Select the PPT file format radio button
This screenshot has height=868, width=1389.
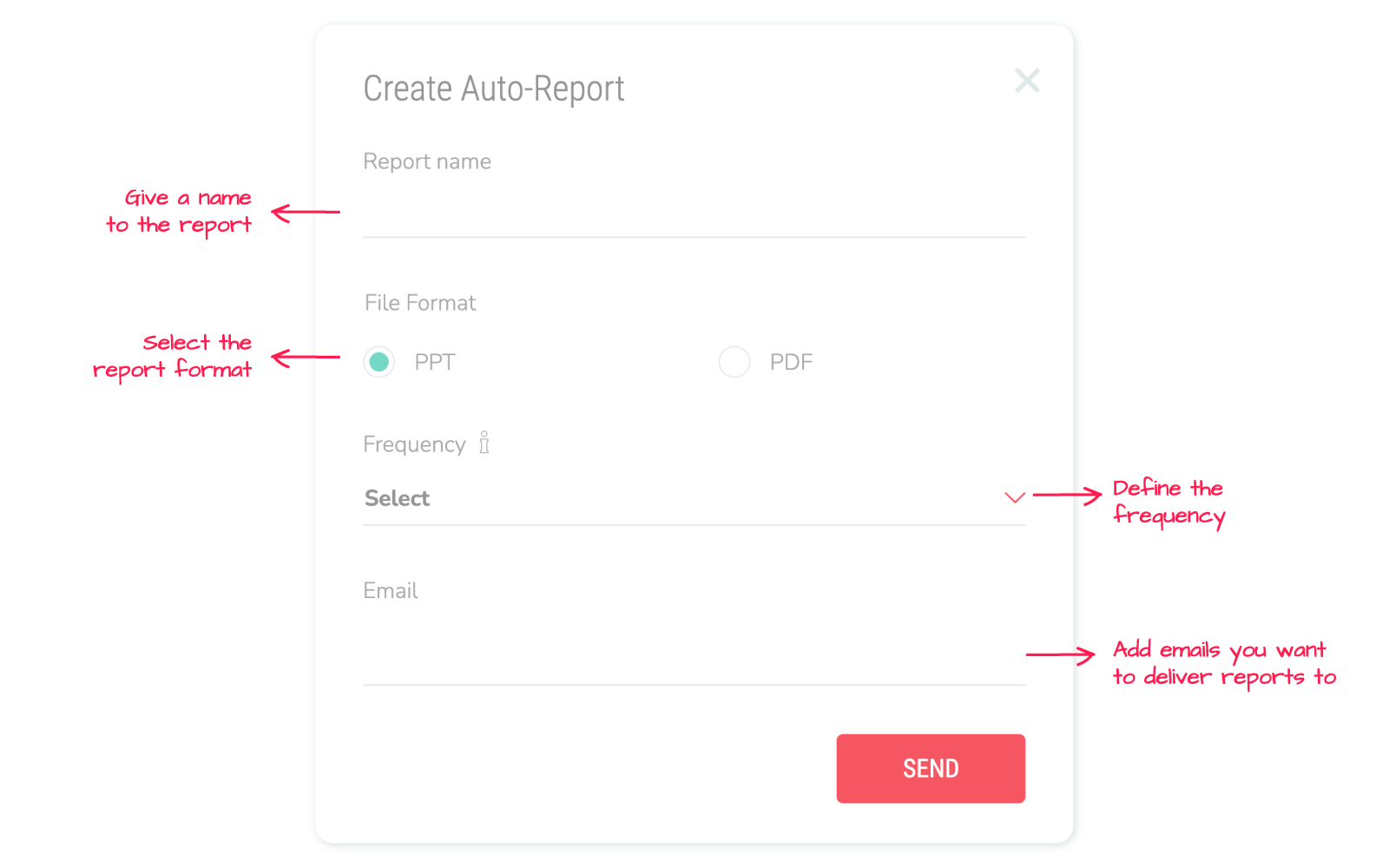click(379, 362)
